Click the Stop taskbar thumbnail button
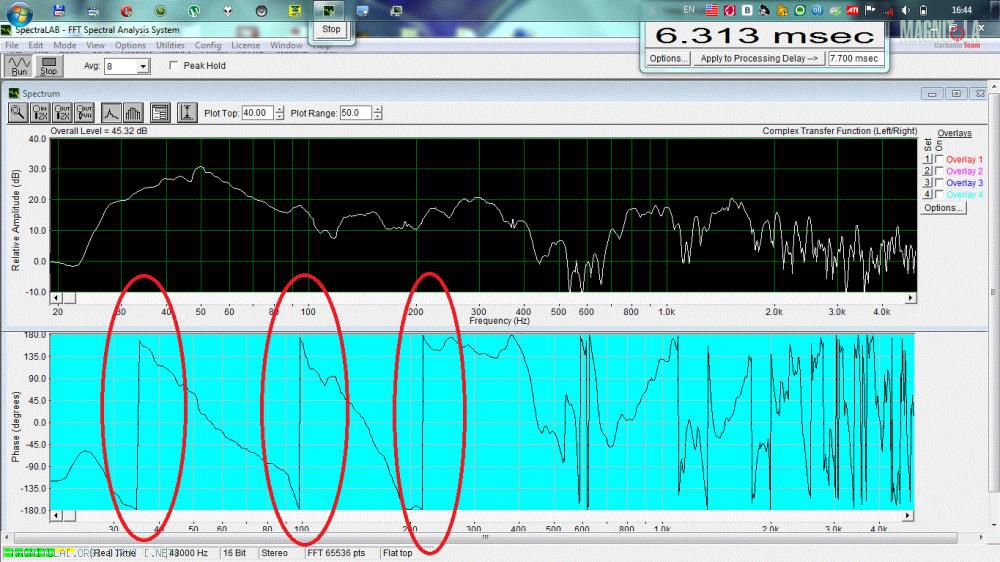This screenshot has width=1000, height=562. point(331,29)
